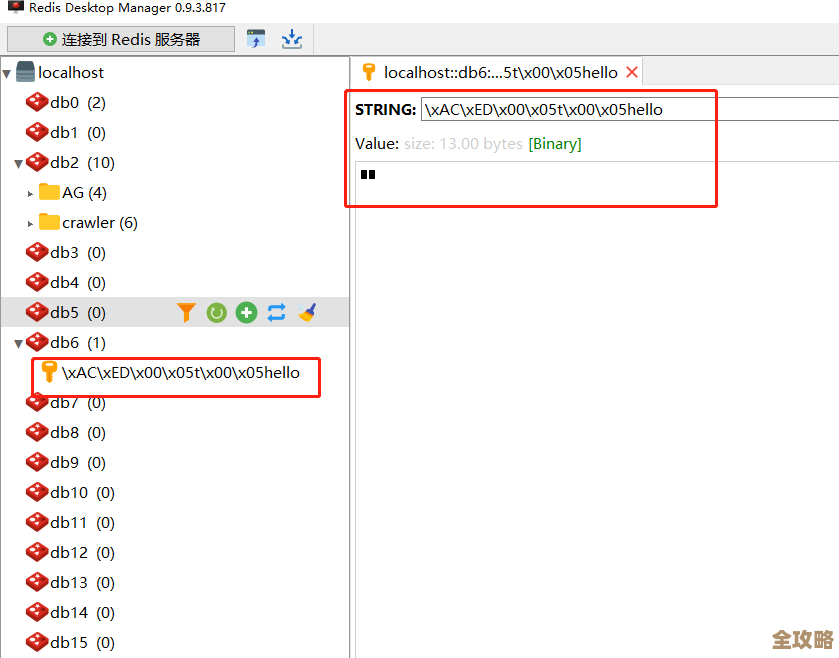Click the localhost server icon

click(26, 72)
